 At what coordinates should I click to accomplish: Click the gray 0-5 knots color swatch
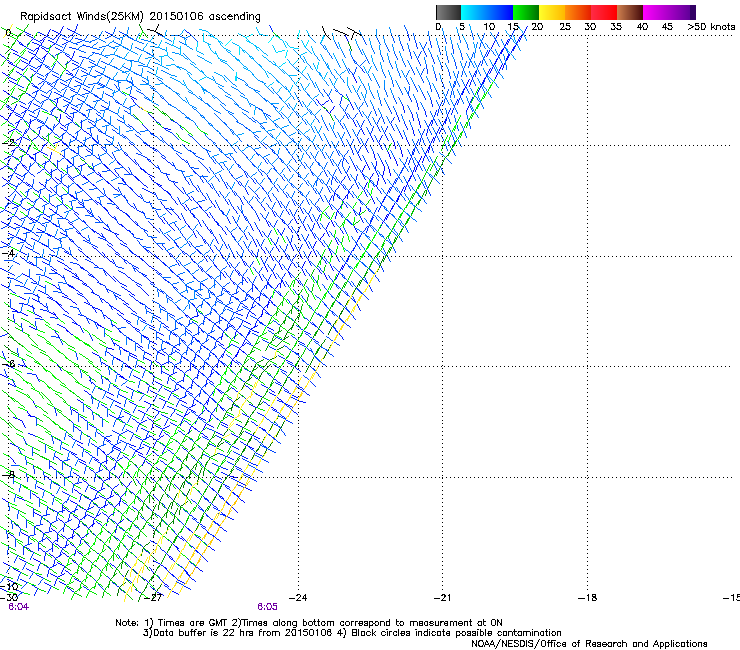point(449,12)
